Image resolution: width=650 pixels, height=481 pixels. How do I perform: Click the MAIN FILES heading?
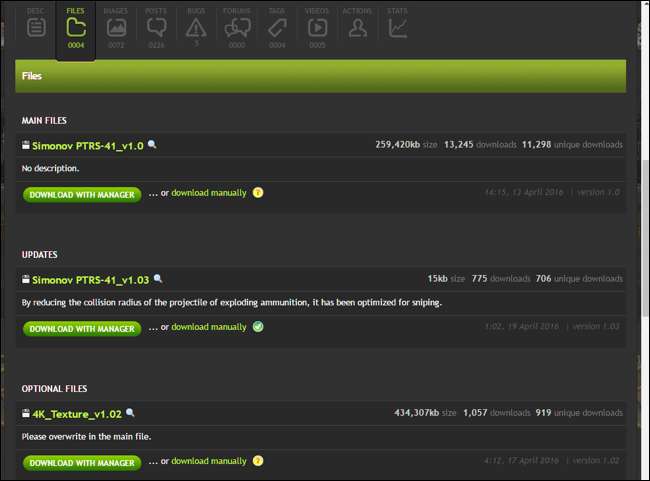[x=44, y=121]
